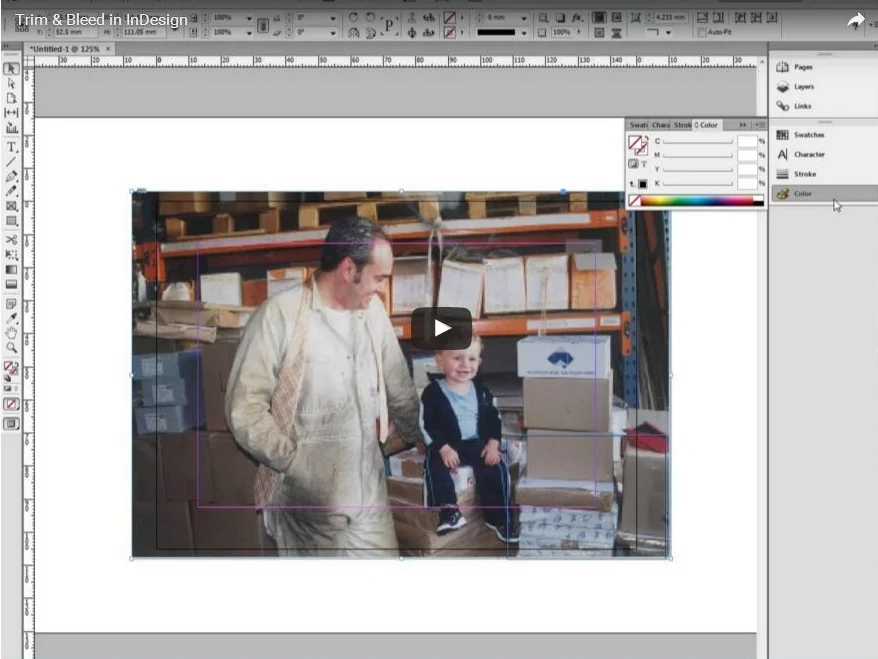Select the Zoom tool magnifier
This screenshot has height=659, width=878.
click(11, 348)
